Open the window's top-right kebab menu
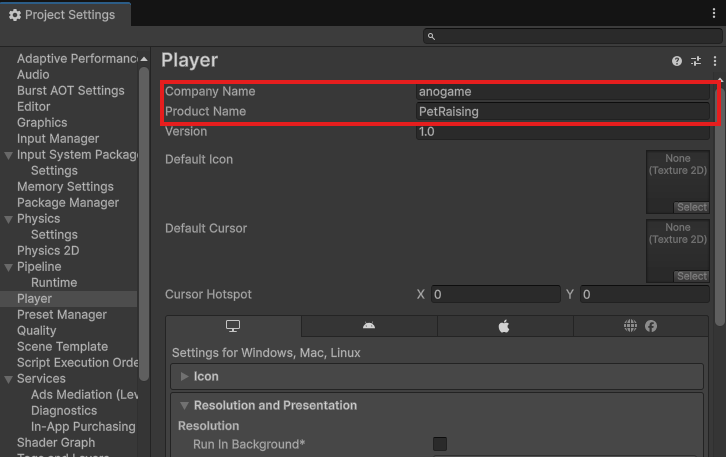726x457 pixels. [713, 13]
